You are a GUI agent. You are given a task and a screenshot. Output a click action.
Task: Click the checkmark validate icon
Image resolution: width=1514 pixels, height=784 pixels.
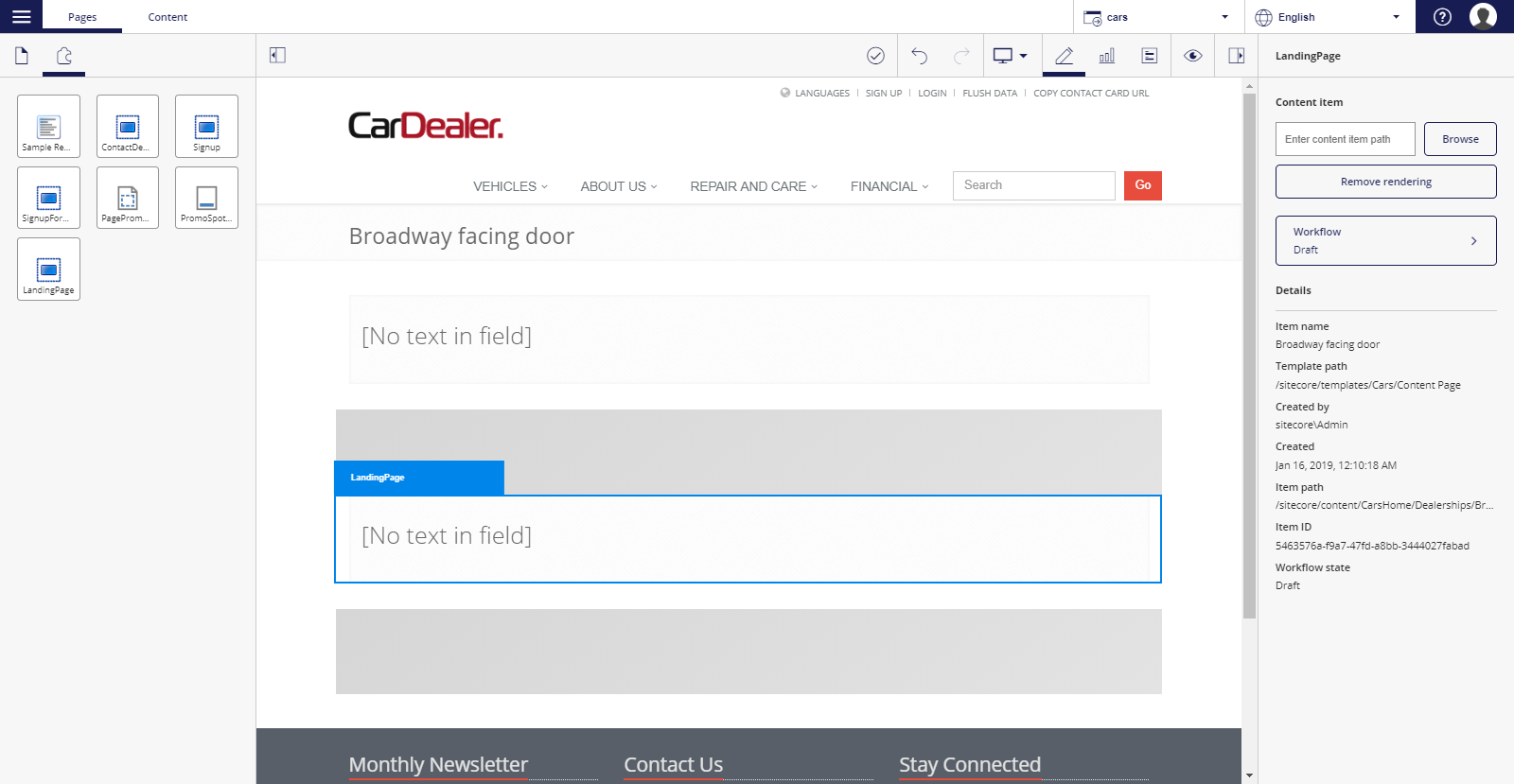pyautogui.click(x=876, y=56)
